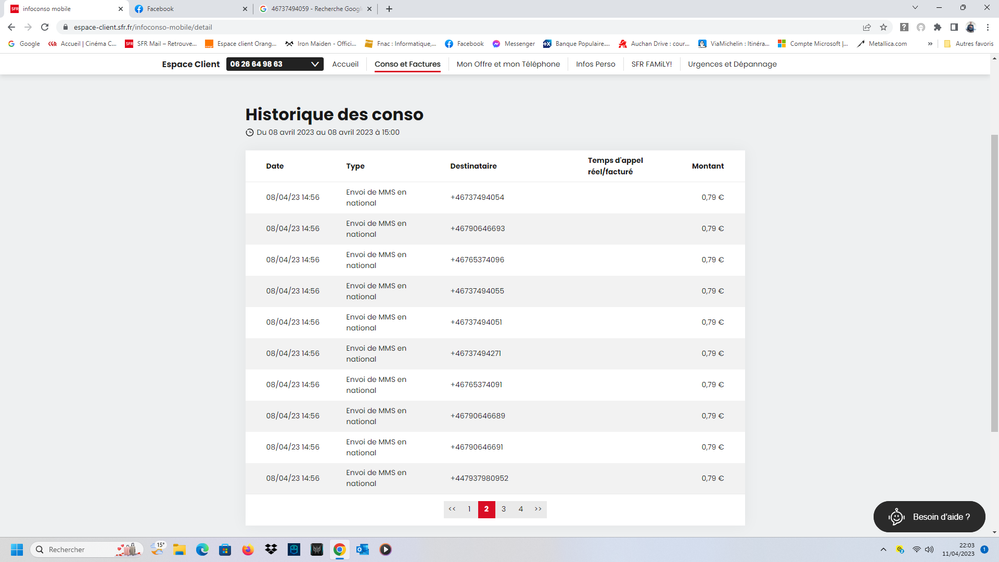Open the Mon Offre et mon Téléphone menu

point(508,64)
